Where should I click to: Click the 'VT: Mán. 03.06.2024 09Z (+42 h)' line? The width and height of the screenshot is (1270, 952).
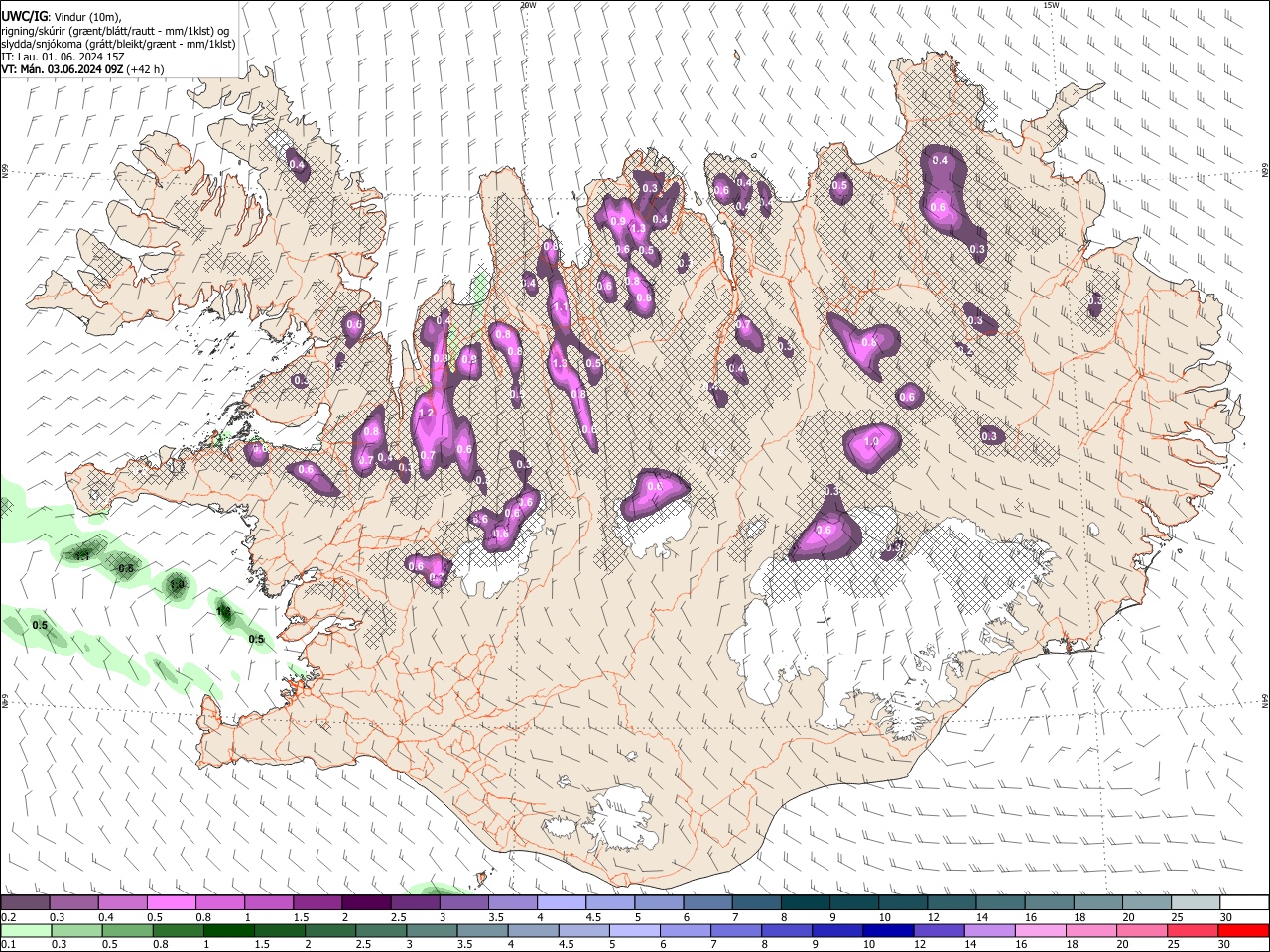tap(82, 69)
